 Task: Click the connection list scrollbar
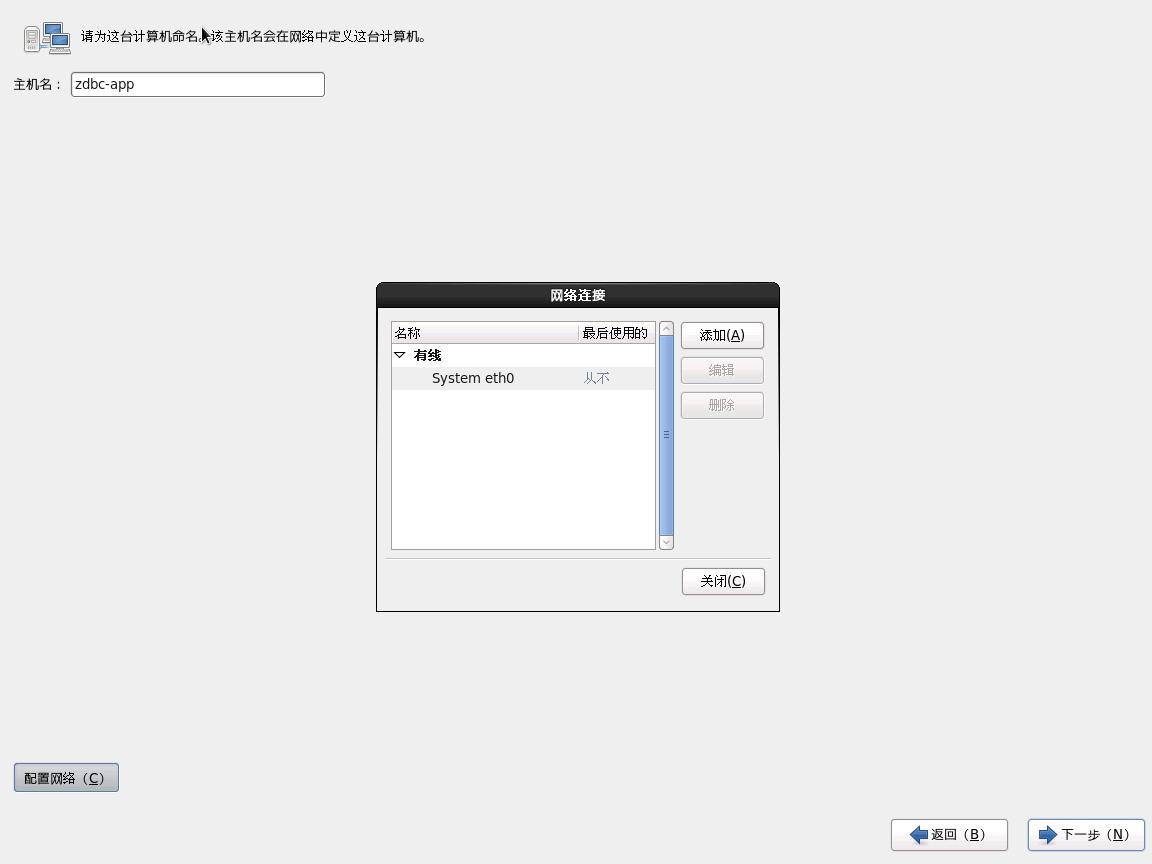tap(666, 434)
